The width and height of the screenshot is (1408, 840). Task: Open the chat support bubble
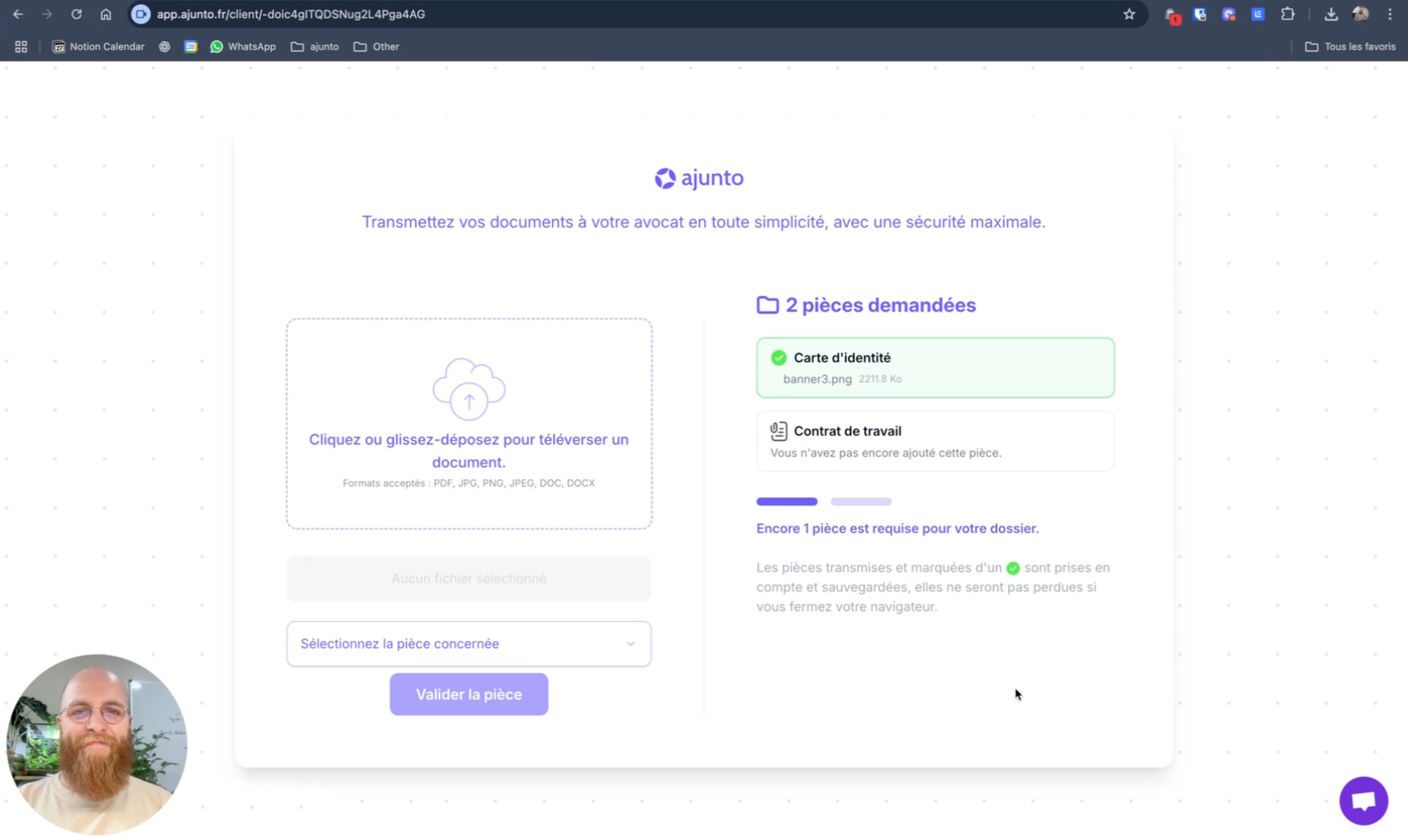click(1363, 800)
